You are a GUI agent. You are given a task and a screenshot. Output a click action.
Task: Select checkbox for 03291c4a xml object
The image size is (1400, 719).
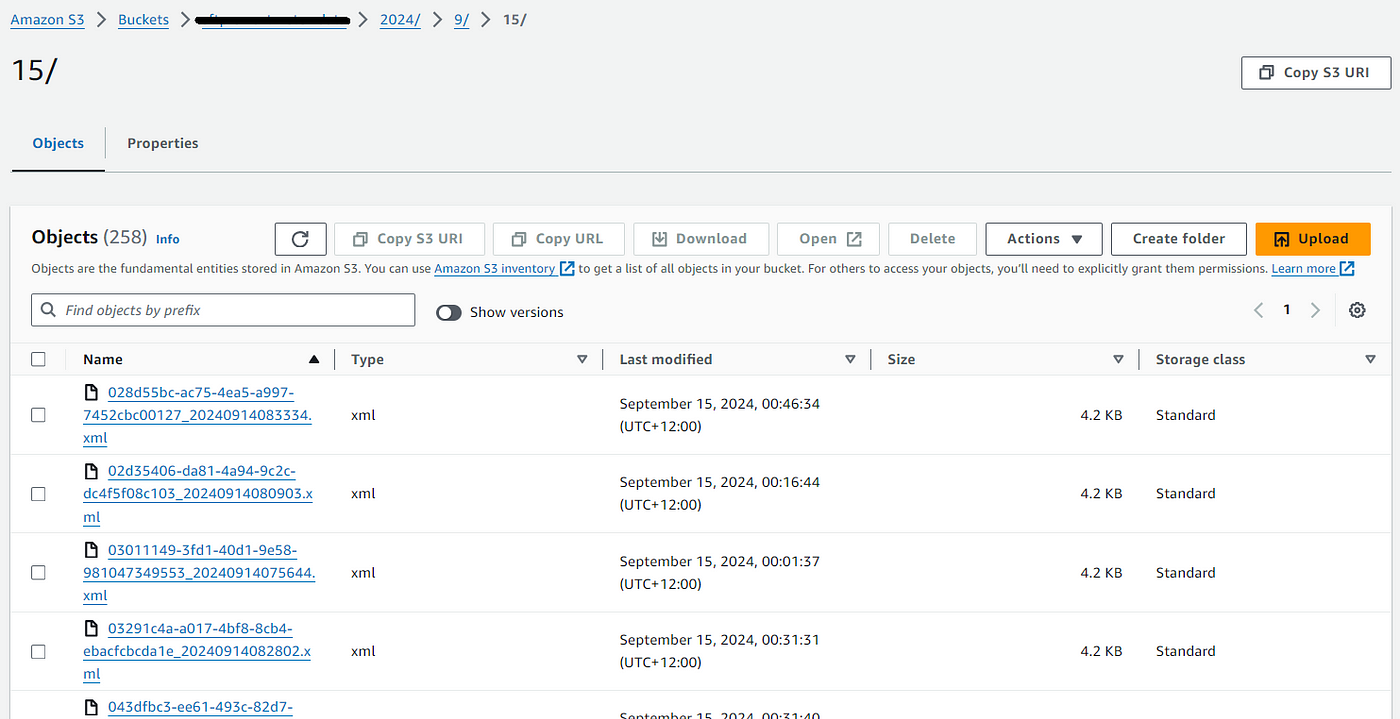pyautogui.click(x=38, y=651)
